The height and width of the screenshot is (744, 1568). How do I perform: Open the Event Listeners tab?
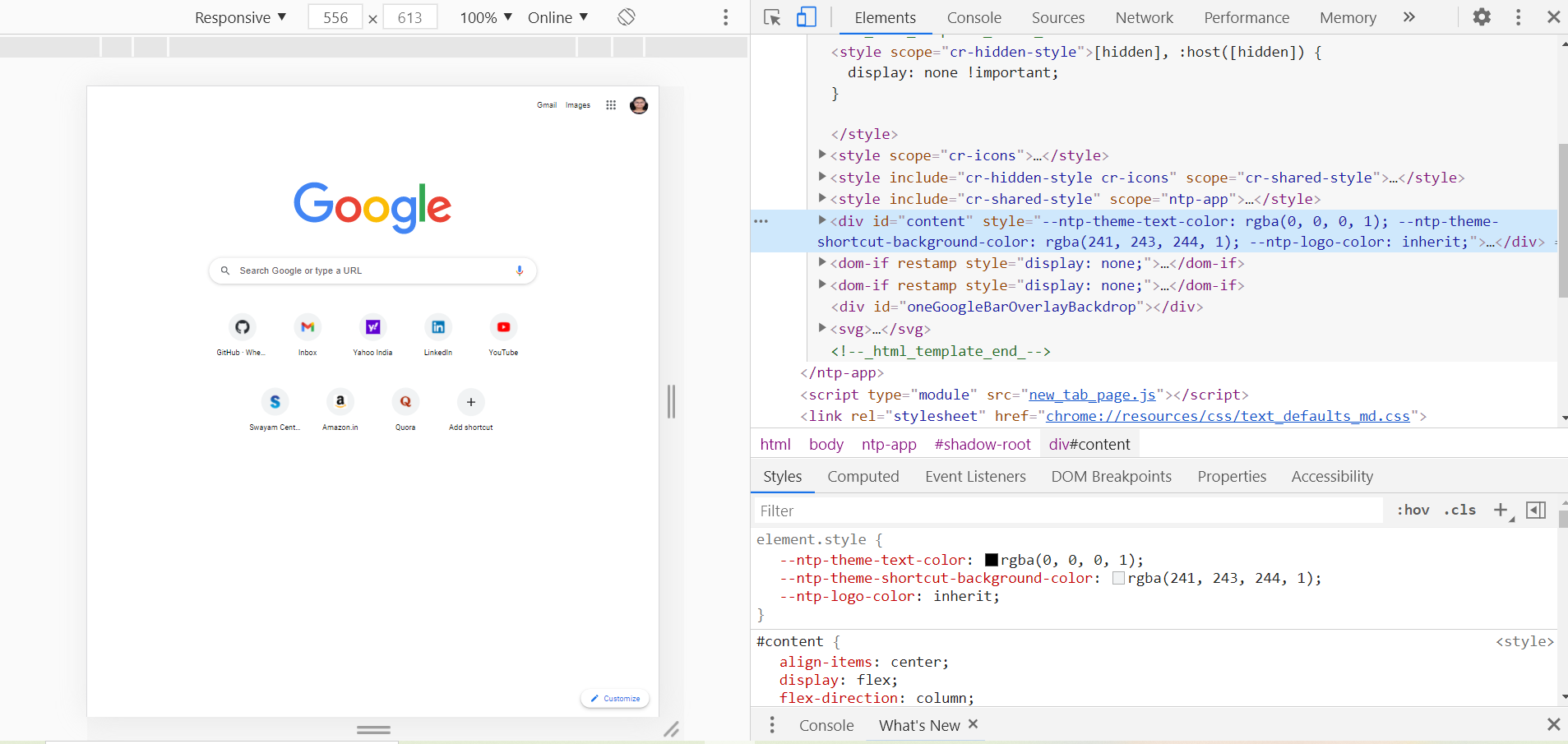coord(975,477)
